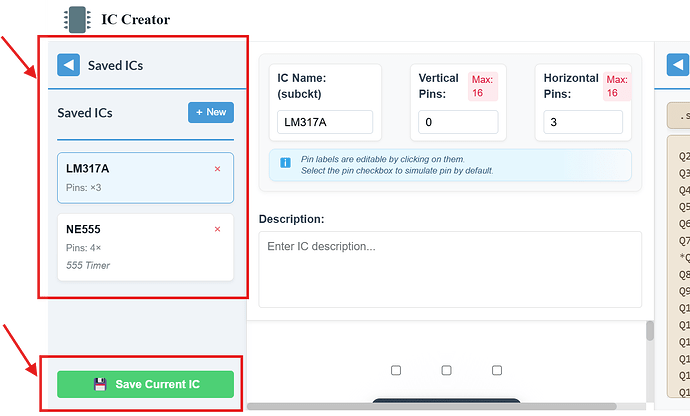Image resolution: width=690 pixels, height=416 pixels.
Task: Click the Vertical Pins number field
Action: (x=458, y=122)
